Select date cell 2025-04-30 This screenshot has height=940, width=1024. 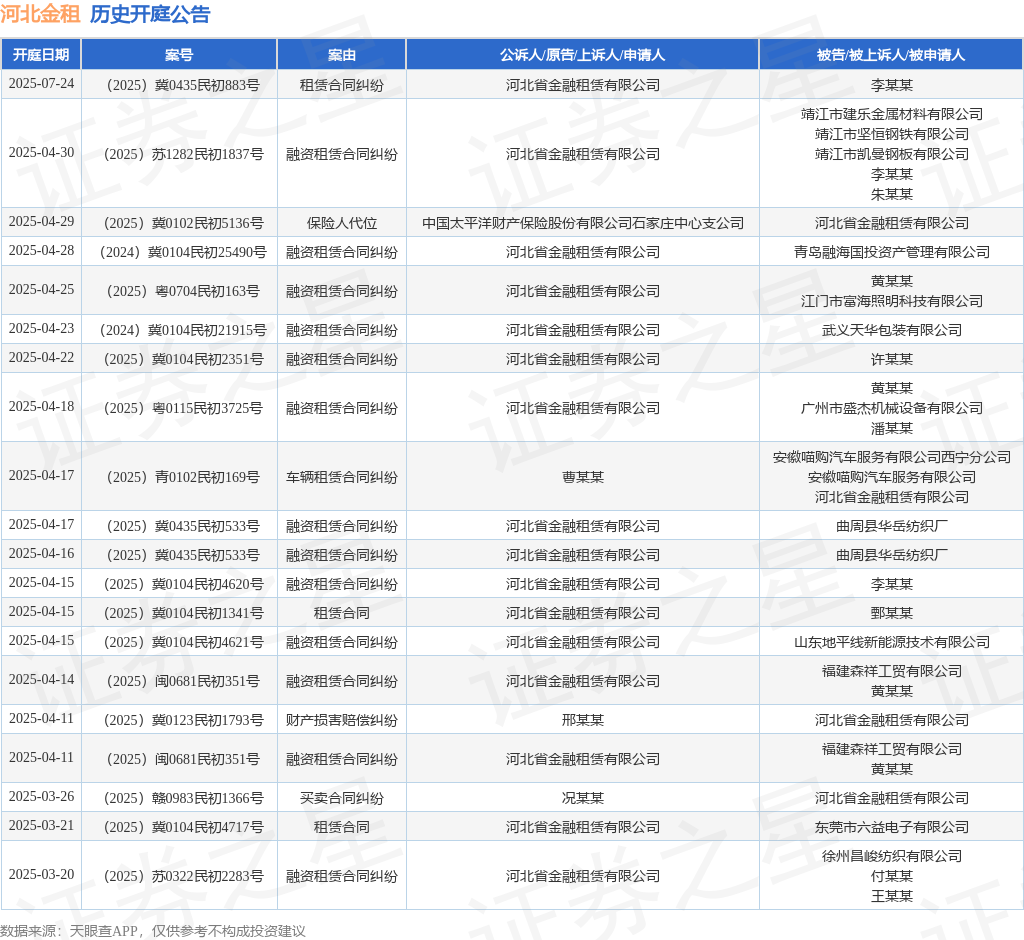tap(41, 153)
